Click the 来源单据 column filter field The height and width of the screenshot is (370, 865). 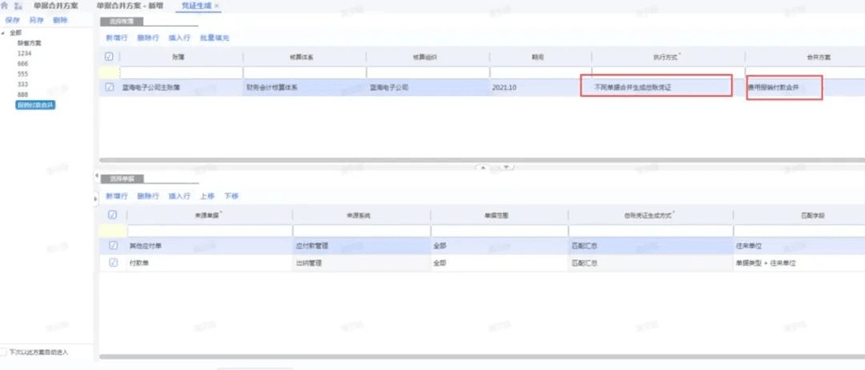[210, 230]
